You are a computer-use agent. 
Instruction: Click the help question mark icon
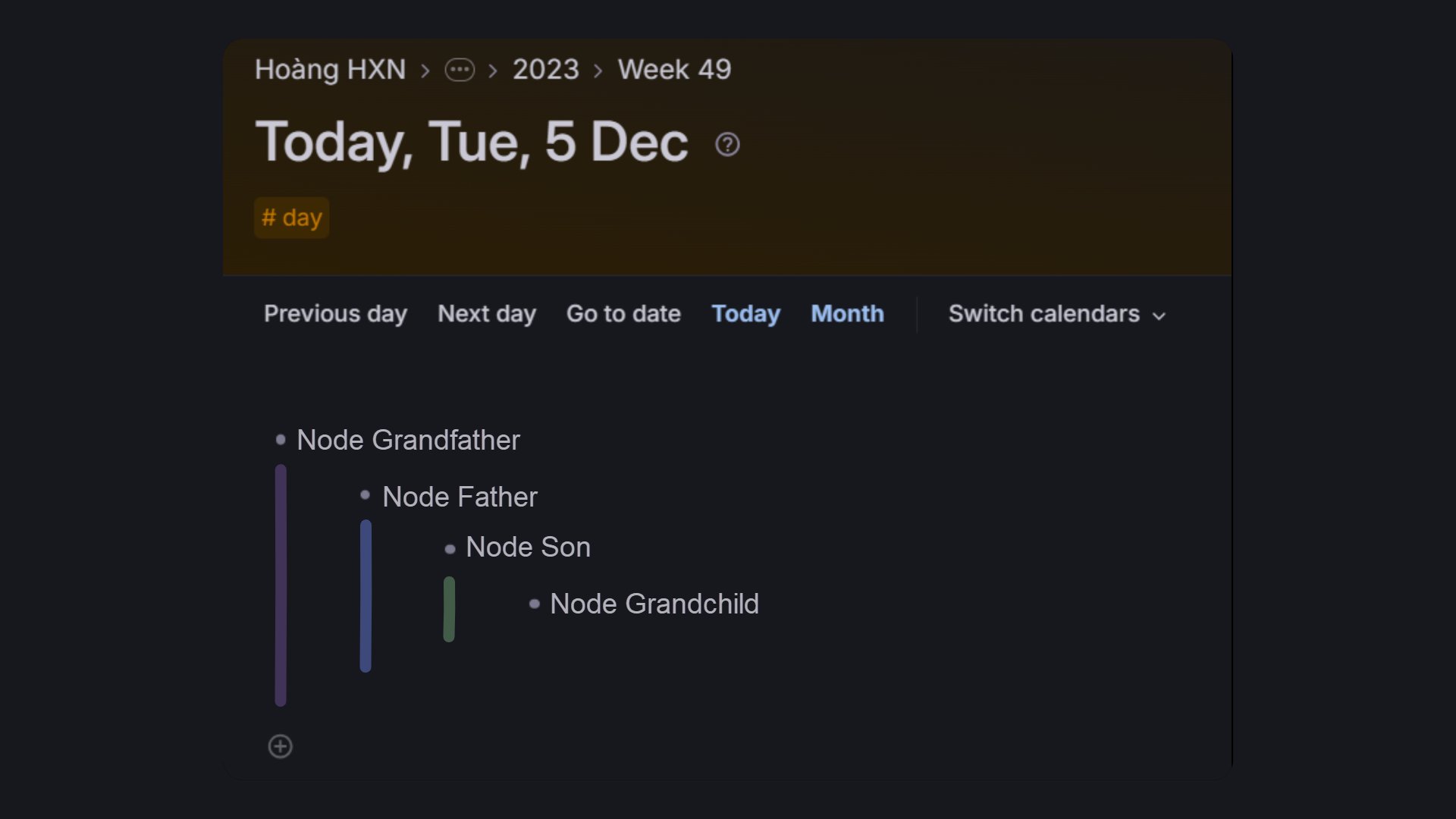point(727,144)
